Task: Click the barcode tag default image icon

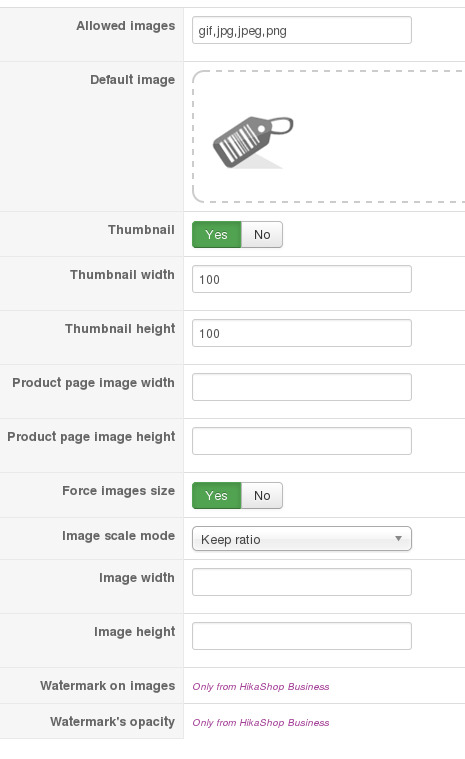Action: (253, 142)
